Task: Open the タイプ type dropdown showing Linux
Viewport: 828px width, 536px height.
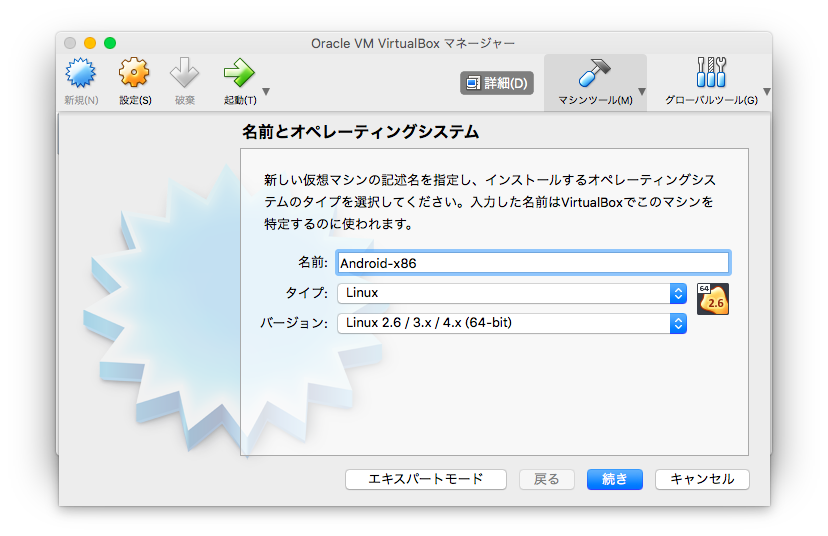Action: coord(512,293)
